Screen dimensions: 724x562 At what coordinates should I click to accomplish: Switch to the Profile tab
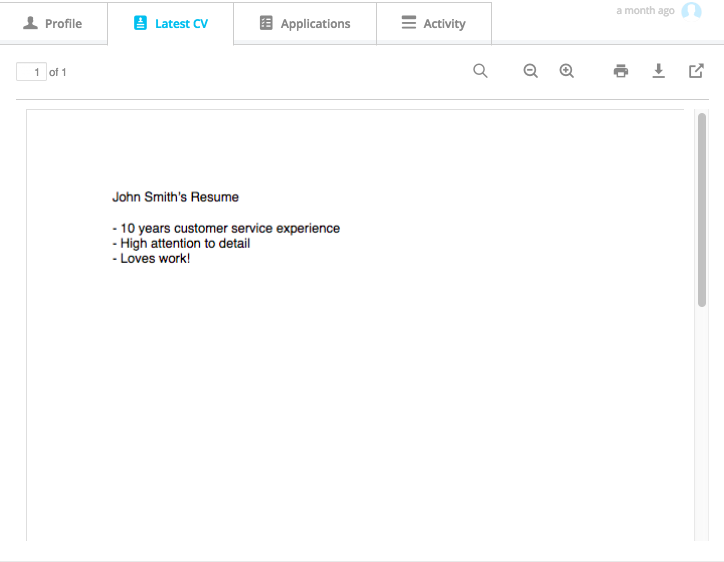pyautogui.click(x=63, y=23)
